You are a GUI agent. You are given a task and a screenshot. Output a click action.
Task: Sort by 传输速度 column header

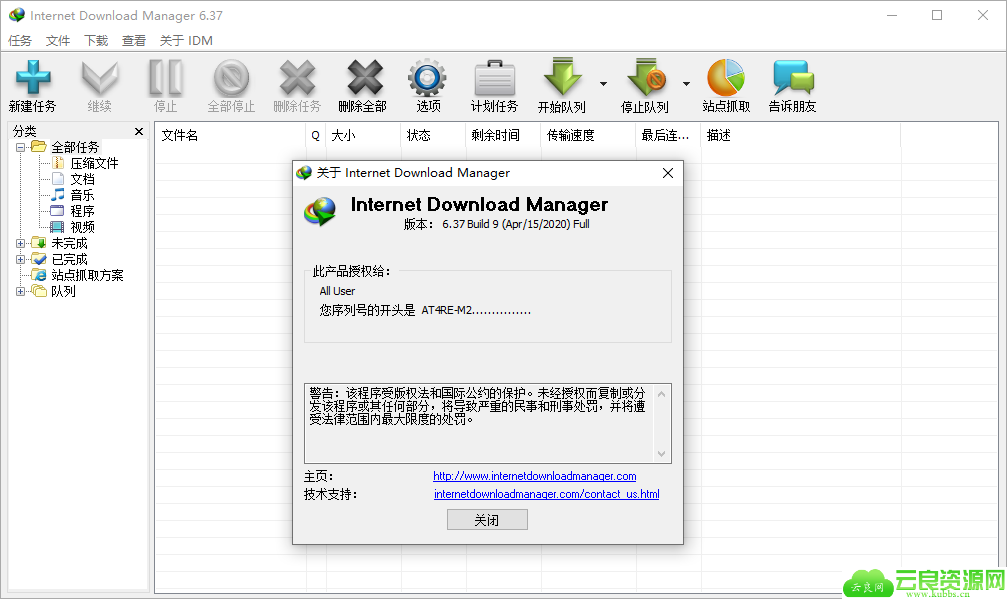point(588,135)
